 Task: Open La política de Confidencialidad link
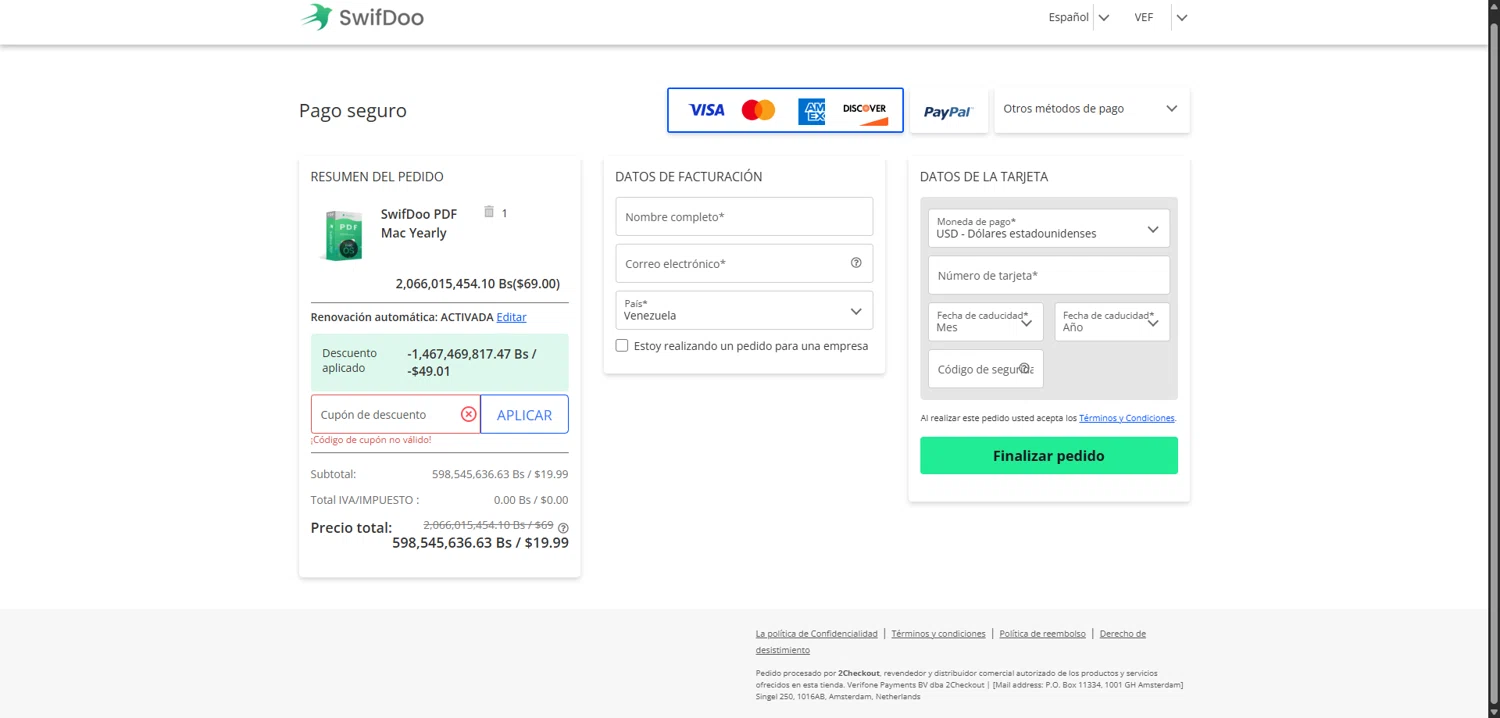pyautogui.click(x=816, y=634)
